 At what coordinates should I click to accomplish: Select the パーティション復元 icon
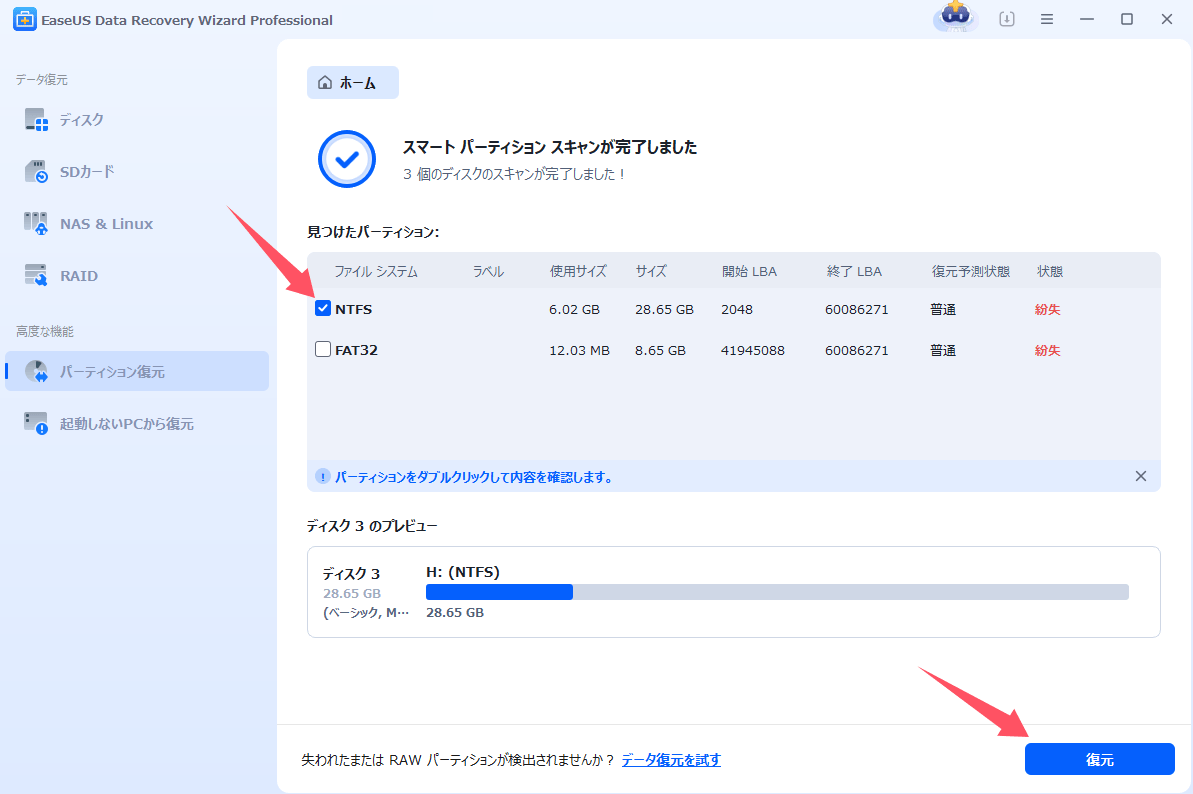[x=37, y=372]
